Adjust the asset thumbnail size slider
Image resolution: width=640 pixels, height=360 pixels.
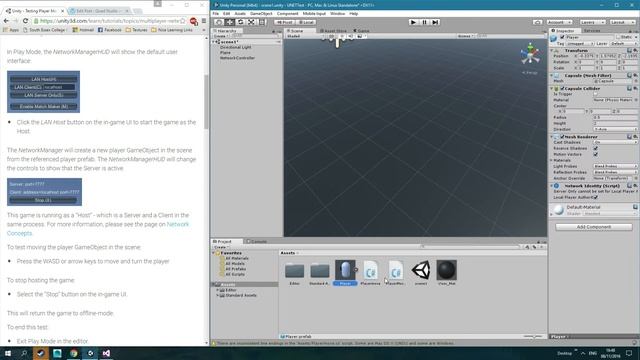coord(533,336)
